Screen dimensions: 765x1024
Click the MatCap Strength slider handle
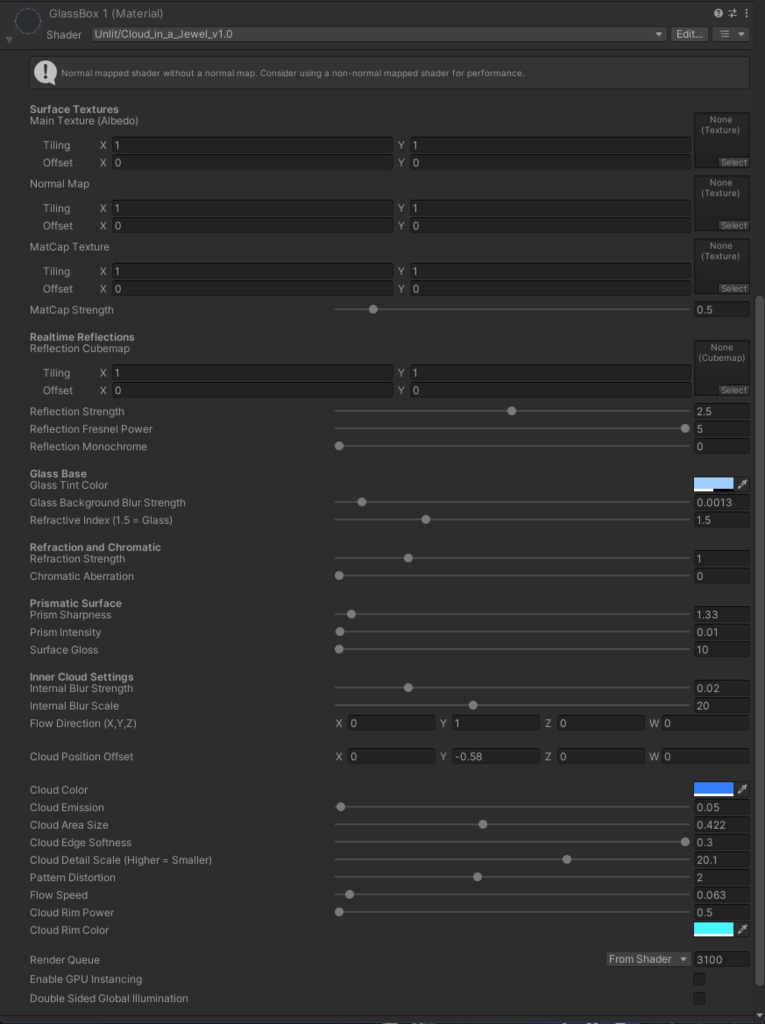[x=373, y=310]
